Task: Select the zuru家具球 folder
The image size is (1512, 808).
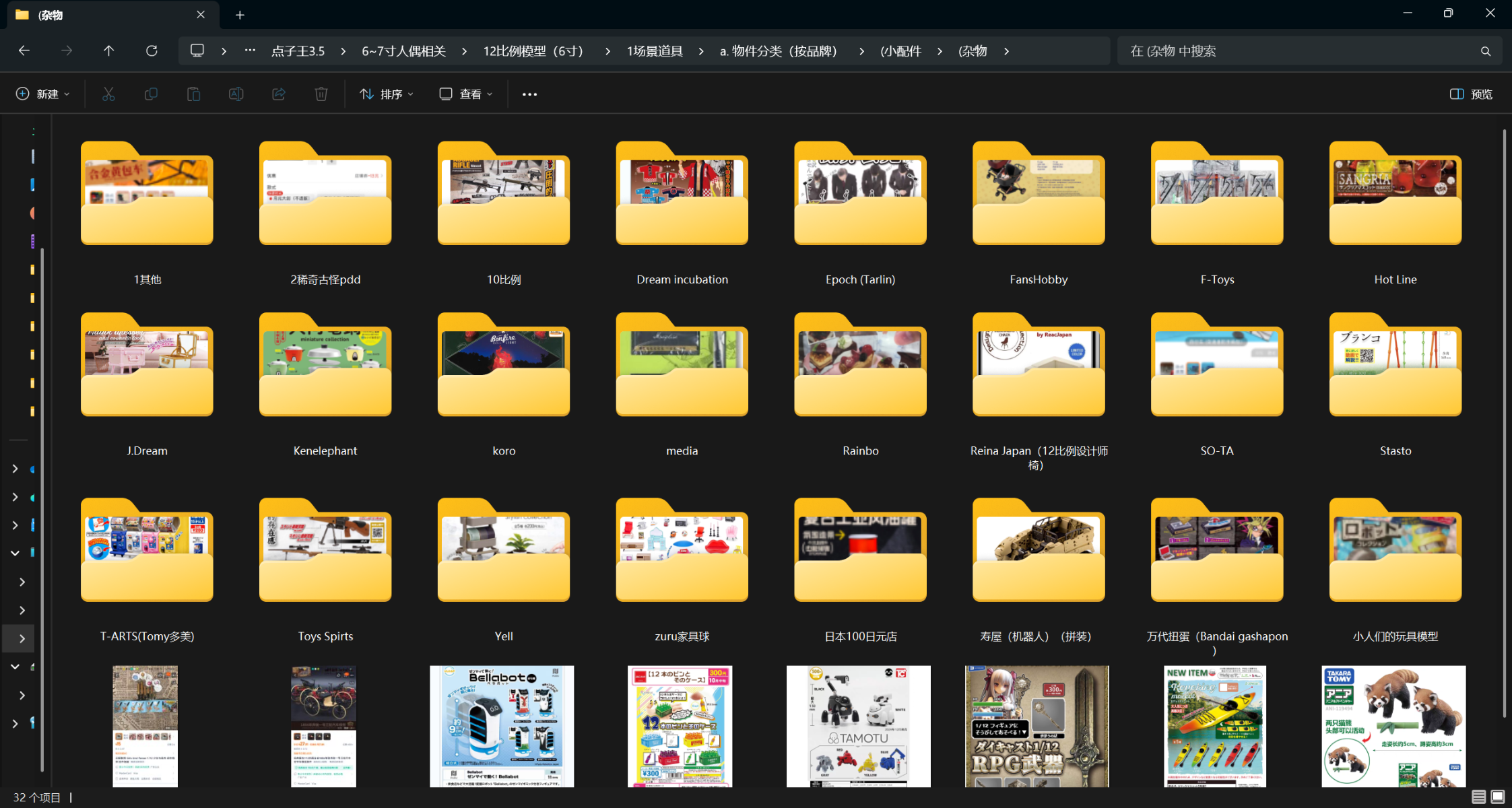Action: (682, 569)
